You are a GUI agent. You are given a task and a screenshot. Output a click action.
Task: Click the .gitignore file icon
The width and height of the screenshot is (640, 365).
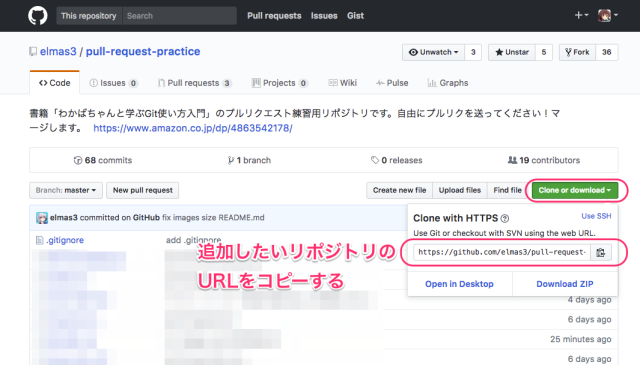point(40,240)
